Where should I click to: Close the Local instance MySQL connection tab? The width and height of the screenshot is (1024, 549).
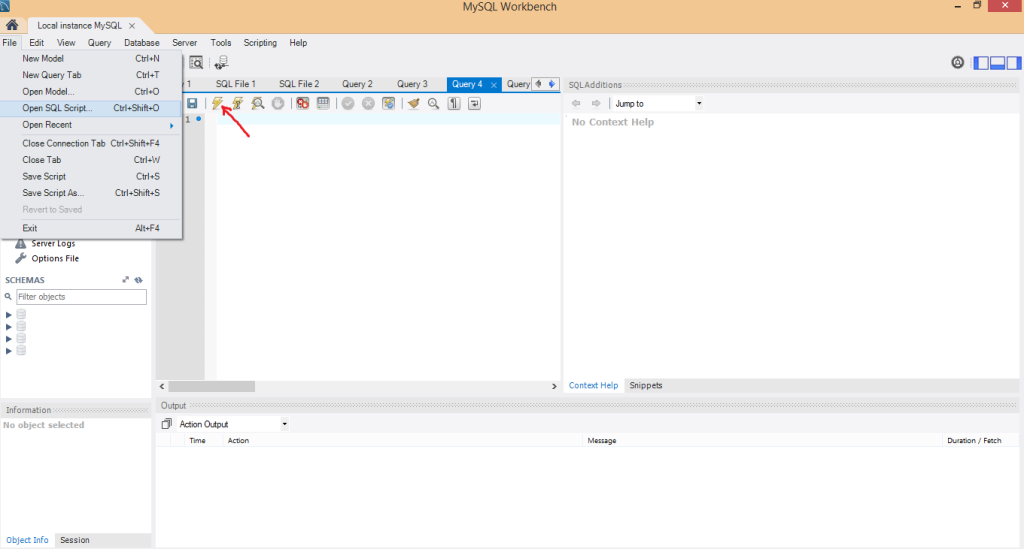point(132,26)
